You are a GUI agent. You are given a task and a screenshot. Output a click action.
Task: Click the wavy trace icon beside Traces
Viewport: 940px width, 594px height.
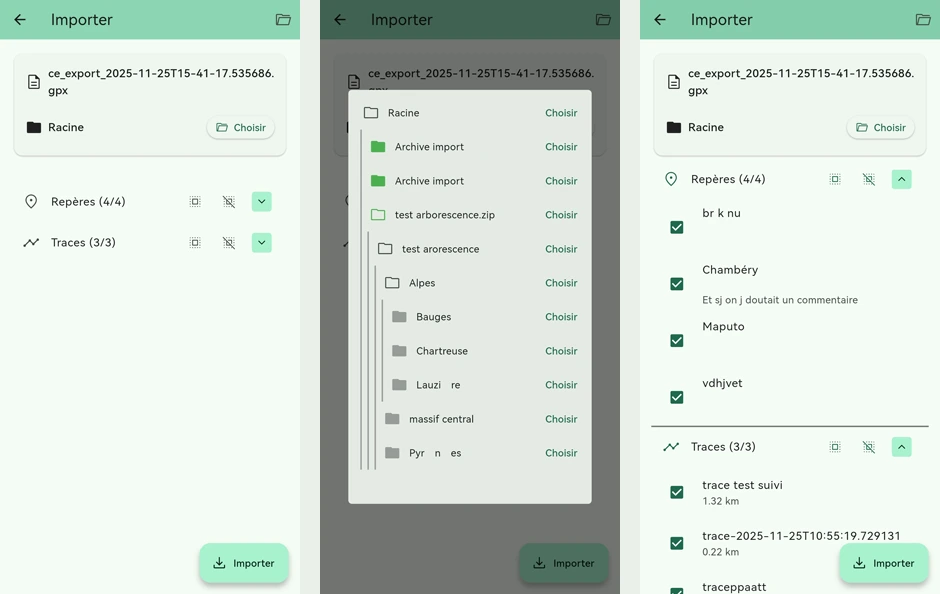[31, 242]
